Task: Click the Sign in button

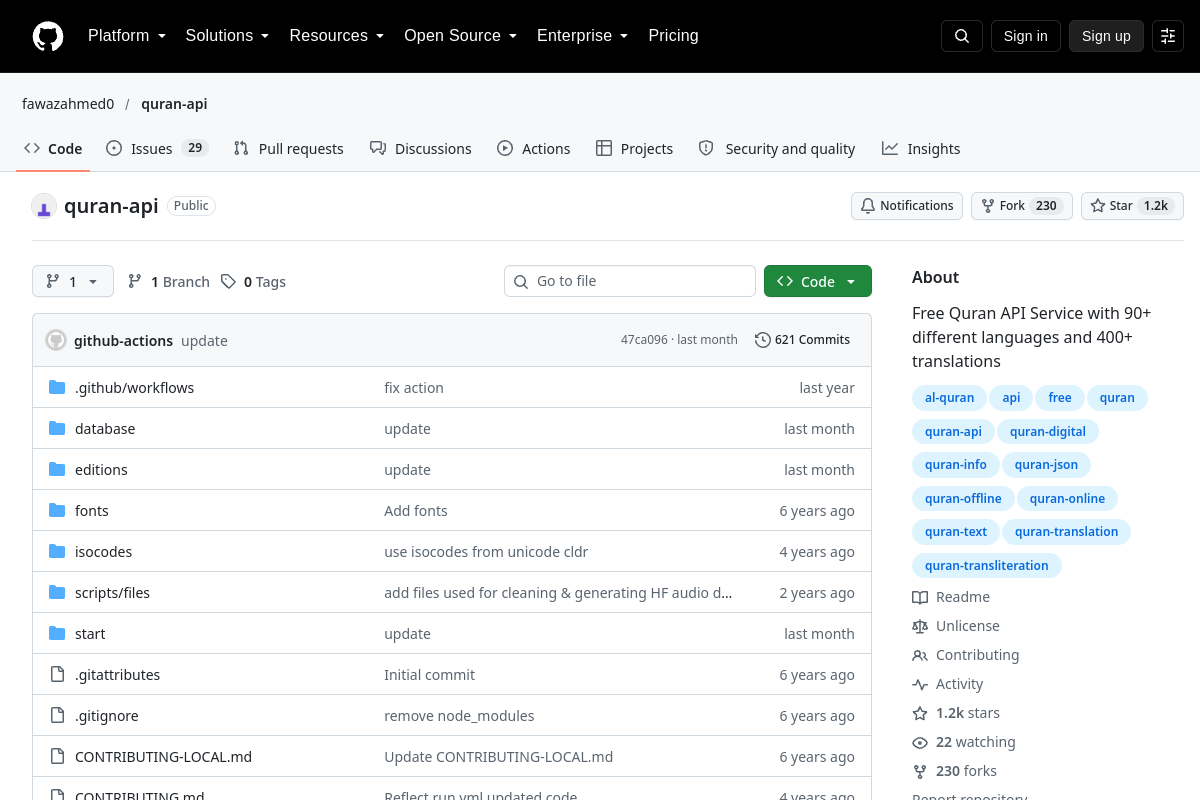Action: (1026, 36)
